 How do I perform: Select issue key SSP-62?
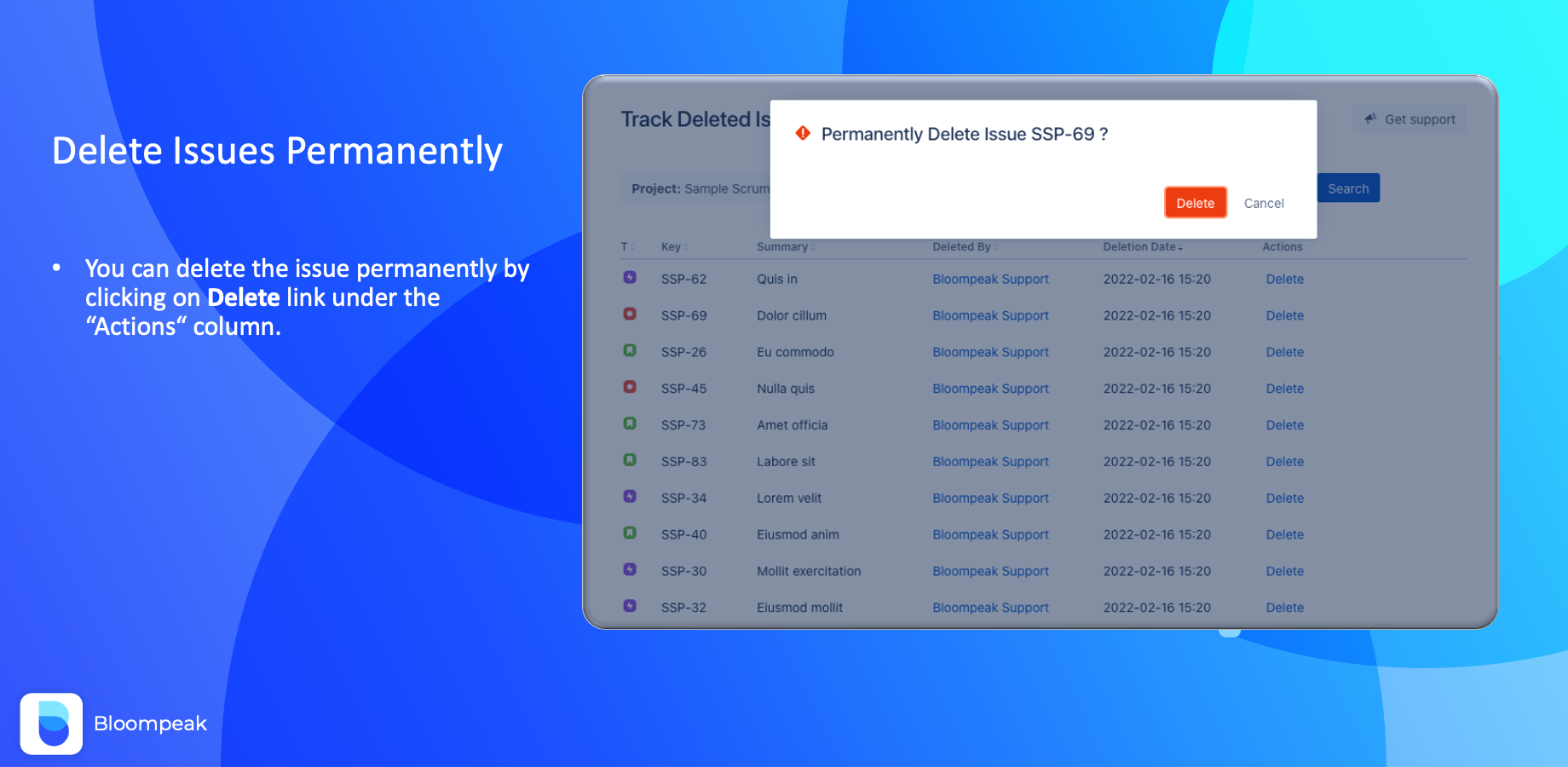pos(683,279)
